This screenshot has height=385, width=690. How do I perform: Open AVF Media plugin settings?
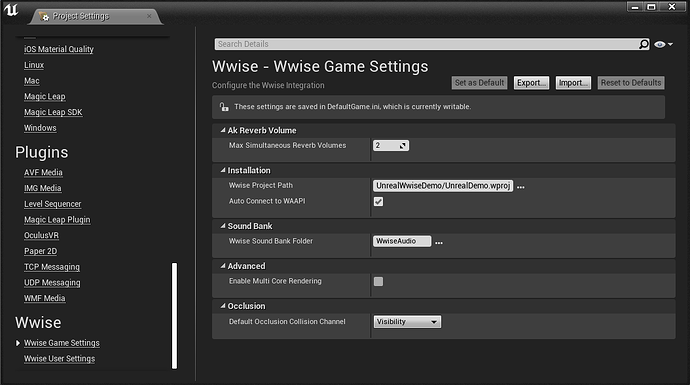pos(43,172)
